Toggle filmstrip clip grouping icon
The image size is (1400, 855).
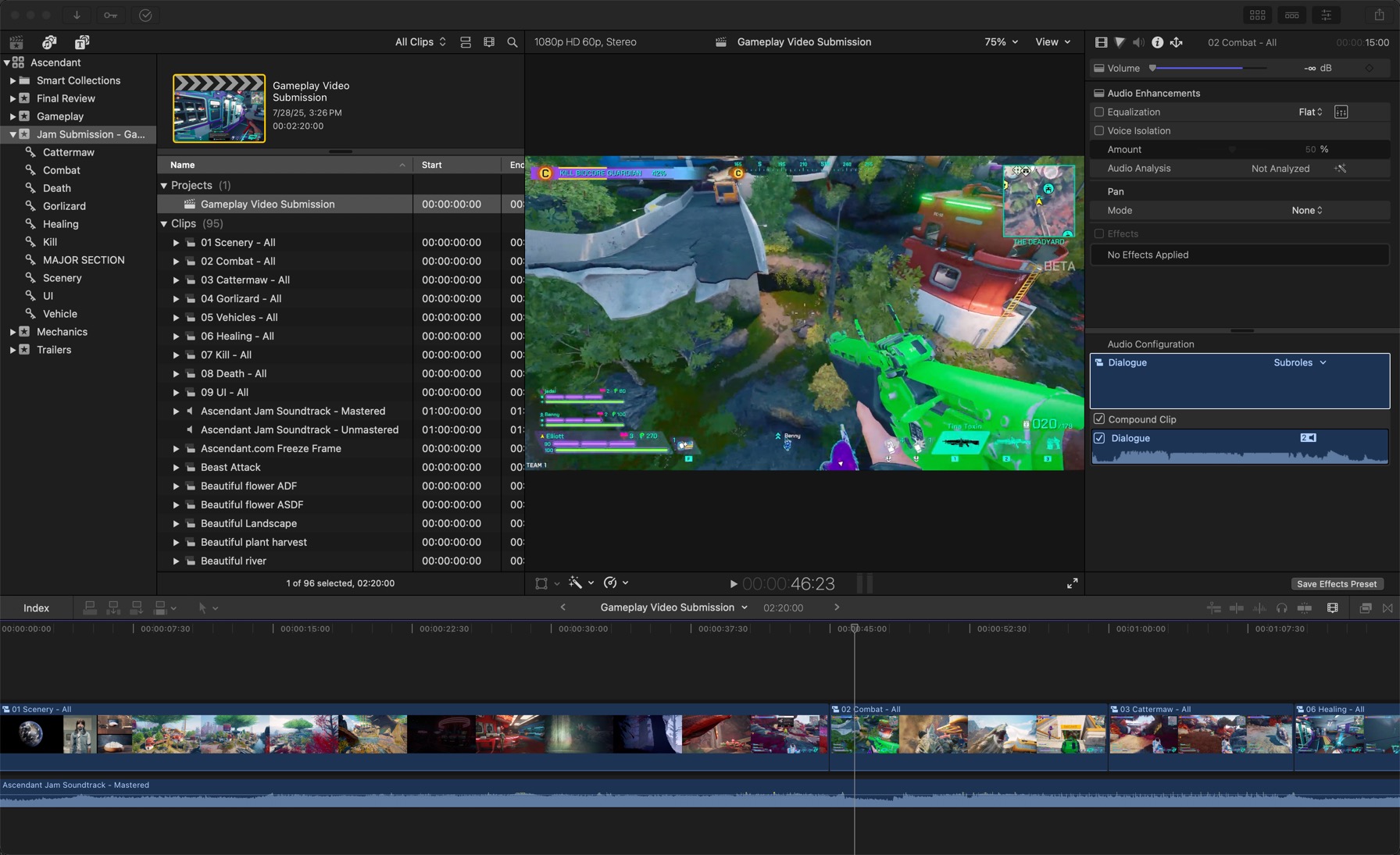click(x=489, y=42)
